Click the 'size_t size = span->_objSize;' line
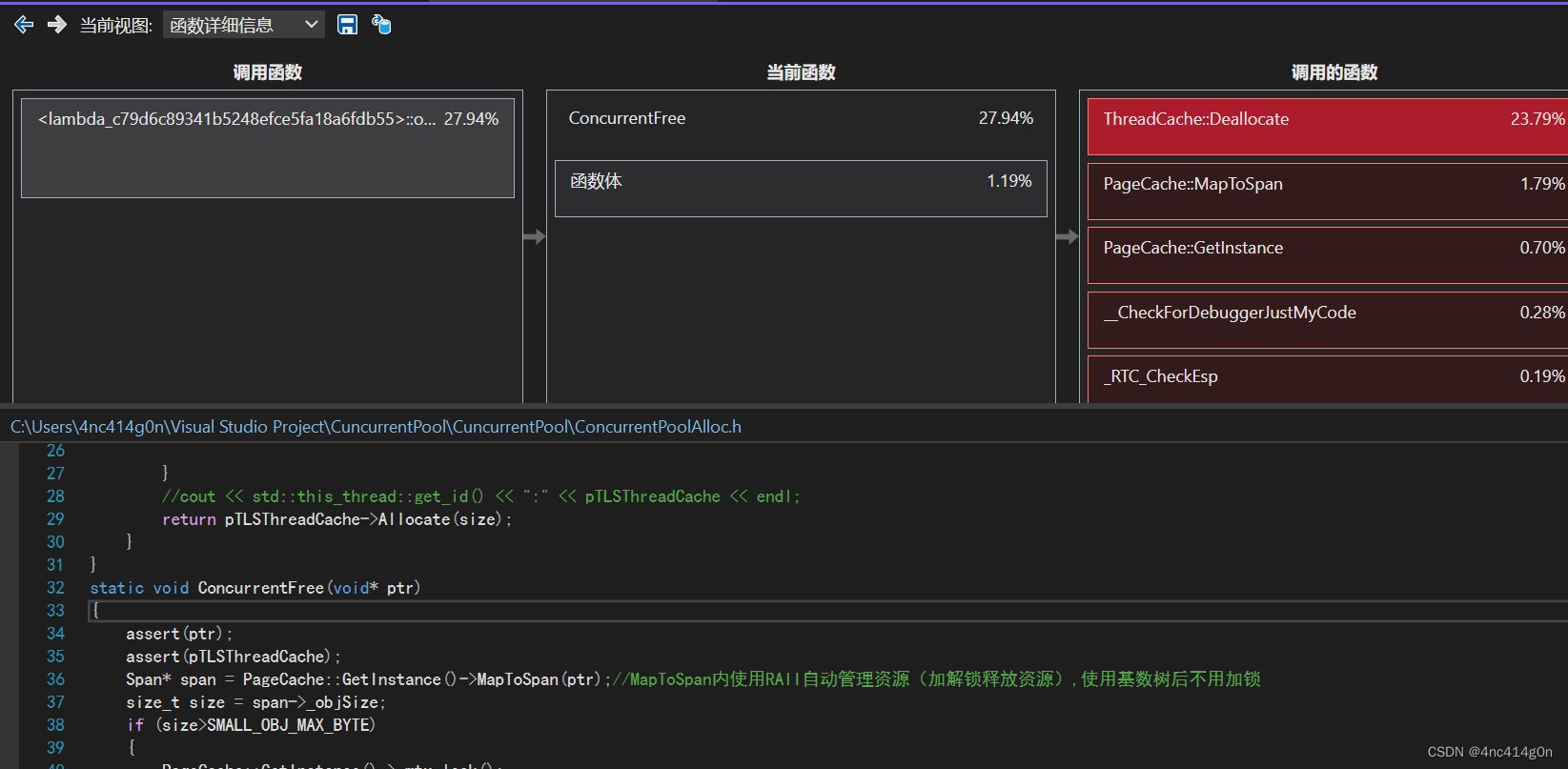The width and height of the screenshot is (1568, 769). click(255, 702)
